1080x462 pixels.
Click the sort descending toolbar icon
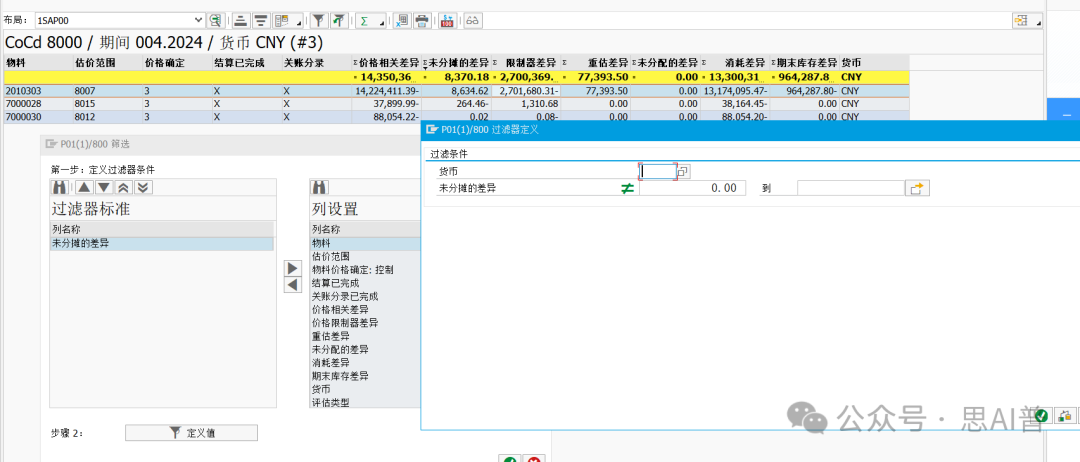260,20
